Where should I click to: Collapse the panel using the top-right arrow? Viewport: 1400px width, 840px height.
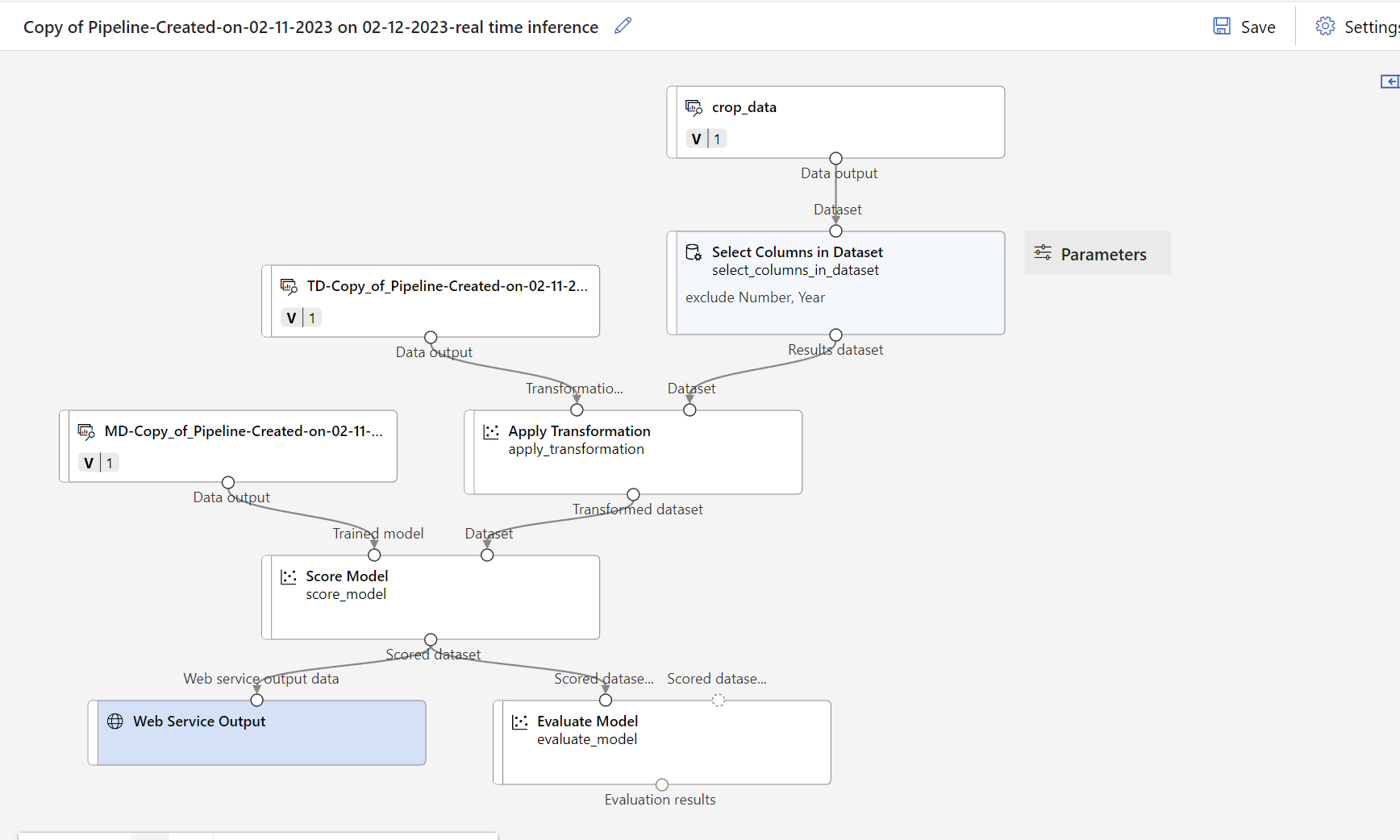tap(1390, 81)
